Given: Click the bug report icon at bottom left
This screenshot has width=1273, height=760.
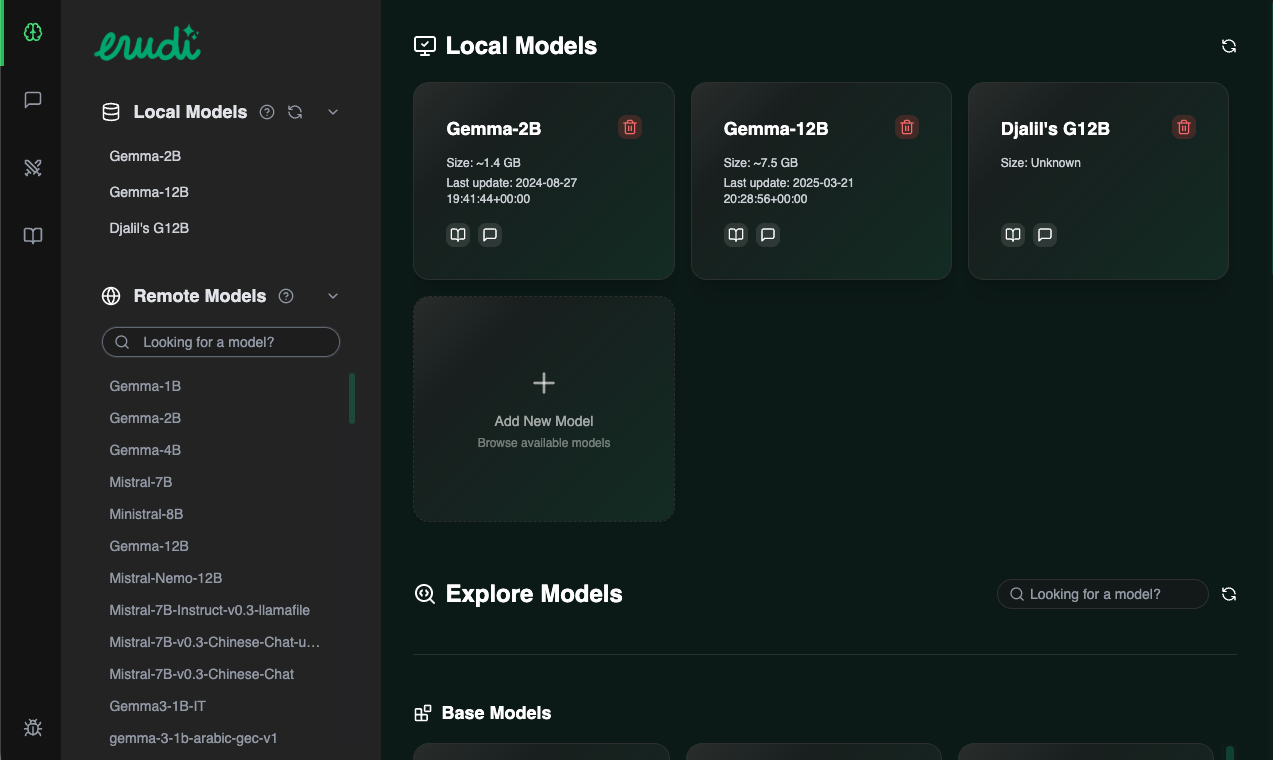Looking at the screenshot, I should pyautogui.click(x=33, y=728).
